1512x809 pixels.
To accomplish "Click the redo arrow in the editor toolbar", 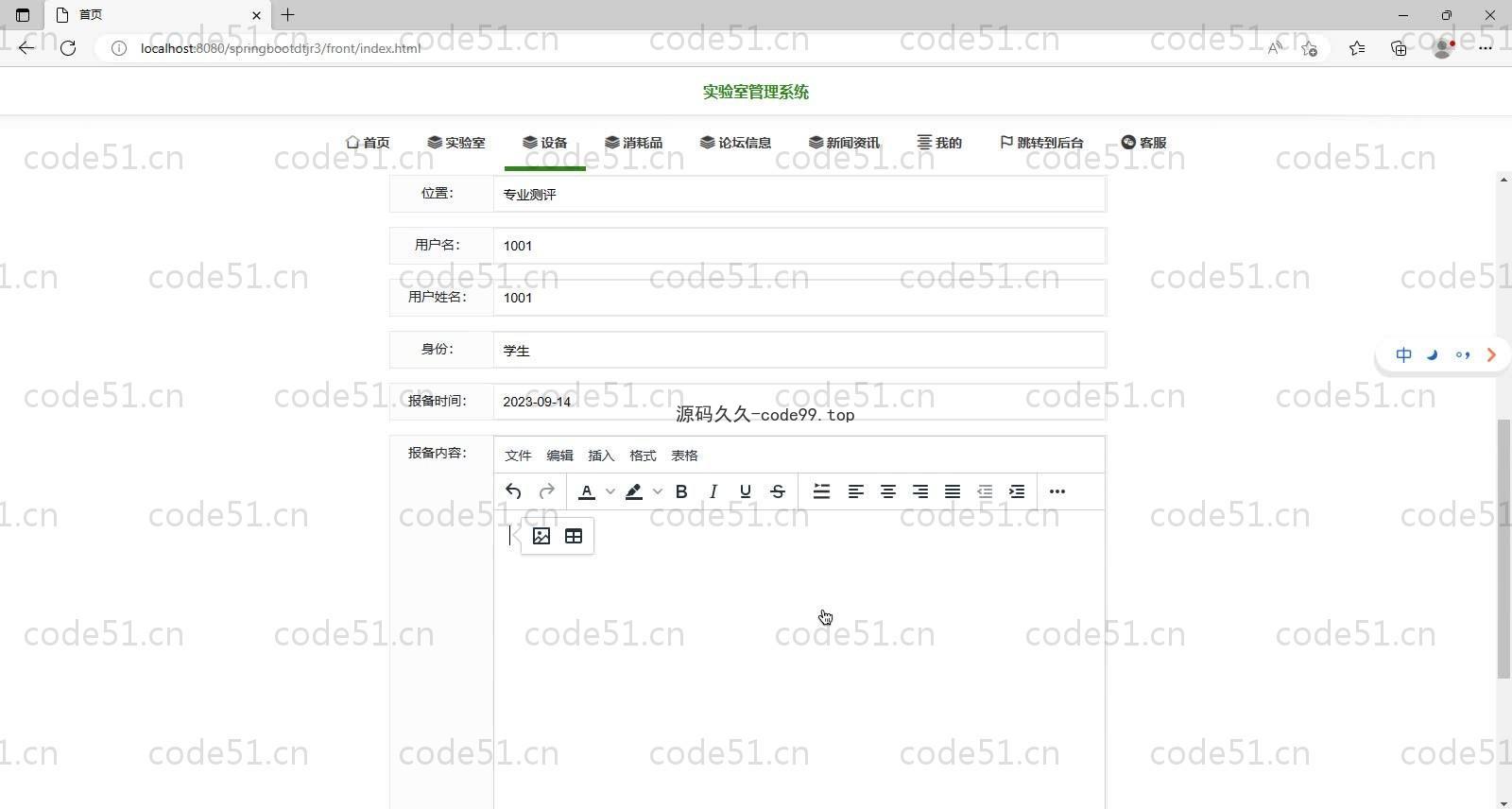I will (546, 491).
